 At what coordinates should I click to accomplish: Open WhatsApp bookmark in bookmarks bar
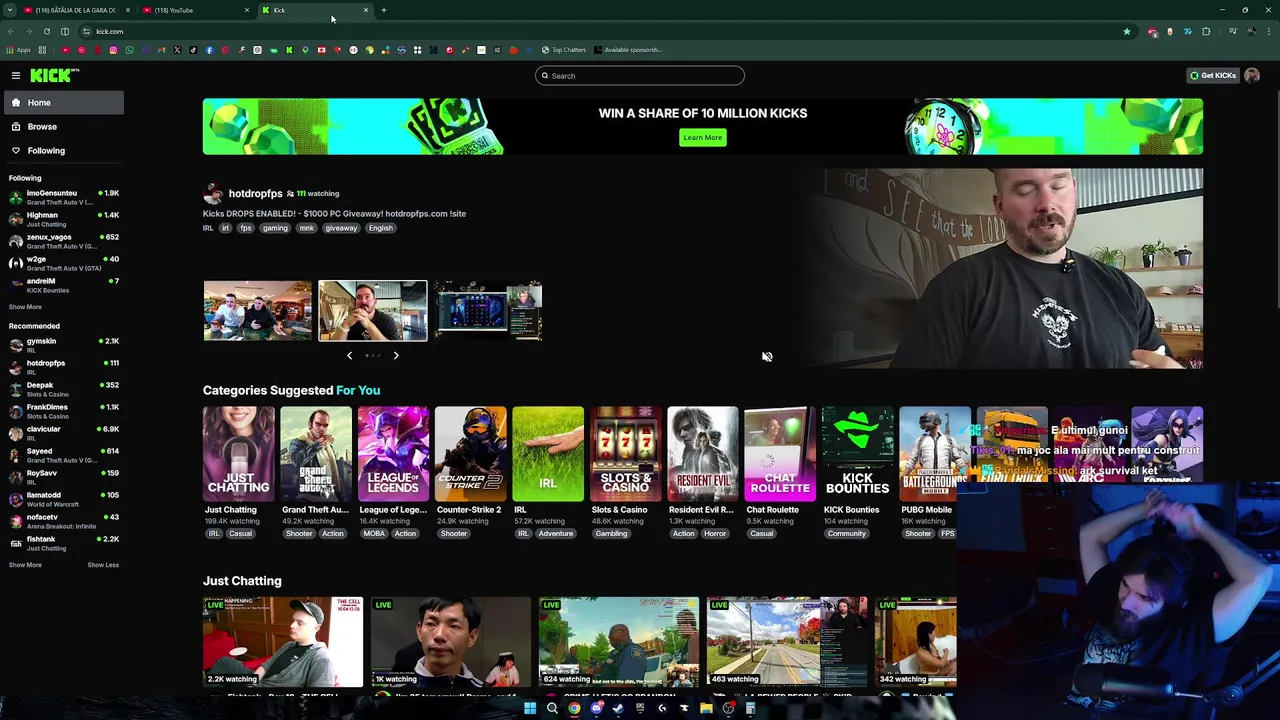coord(129,50)
